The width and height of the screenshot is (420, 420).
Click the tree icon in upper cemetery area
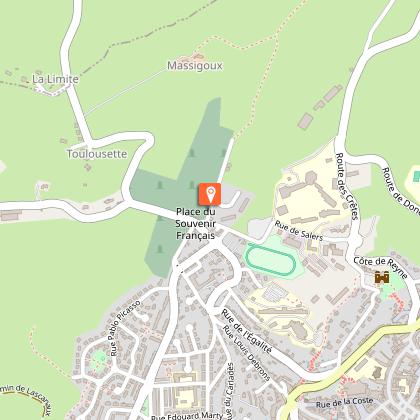tap(191, 153)
